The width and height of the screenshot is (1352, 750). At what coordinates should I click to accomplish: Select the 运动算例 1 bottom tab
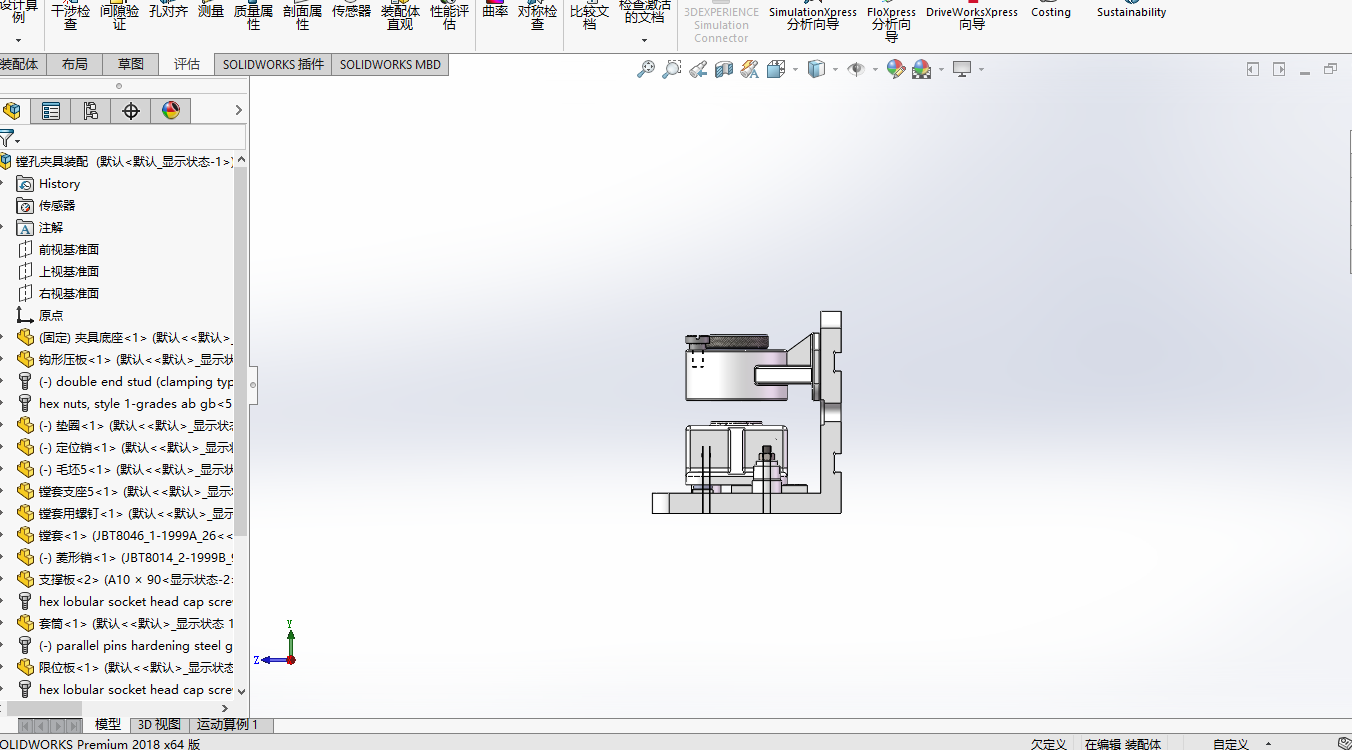(227, 725)
